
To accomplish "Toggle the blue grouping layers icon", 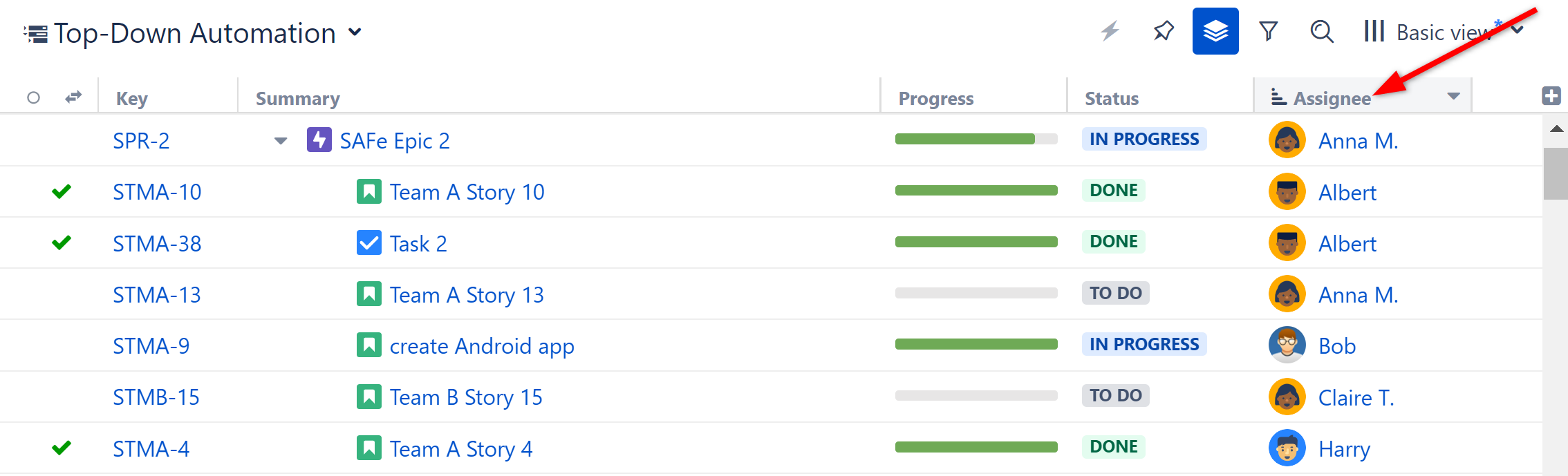I will (1215, 30).
